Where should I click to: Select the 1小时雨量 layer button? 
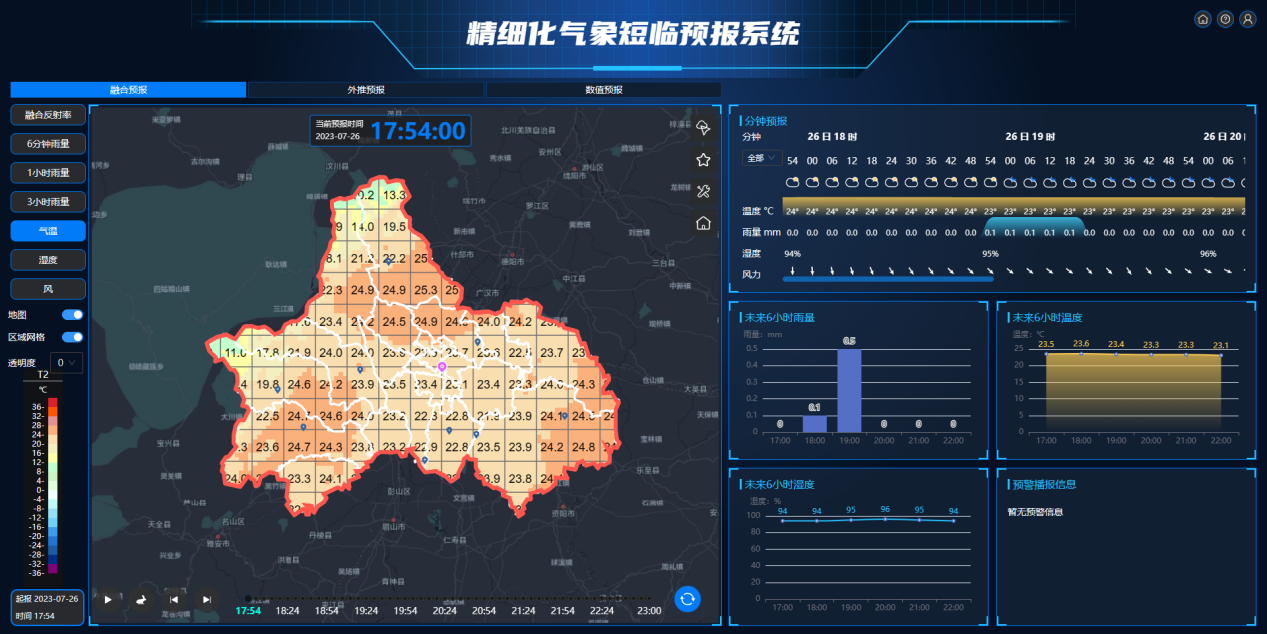coord(48,173)
